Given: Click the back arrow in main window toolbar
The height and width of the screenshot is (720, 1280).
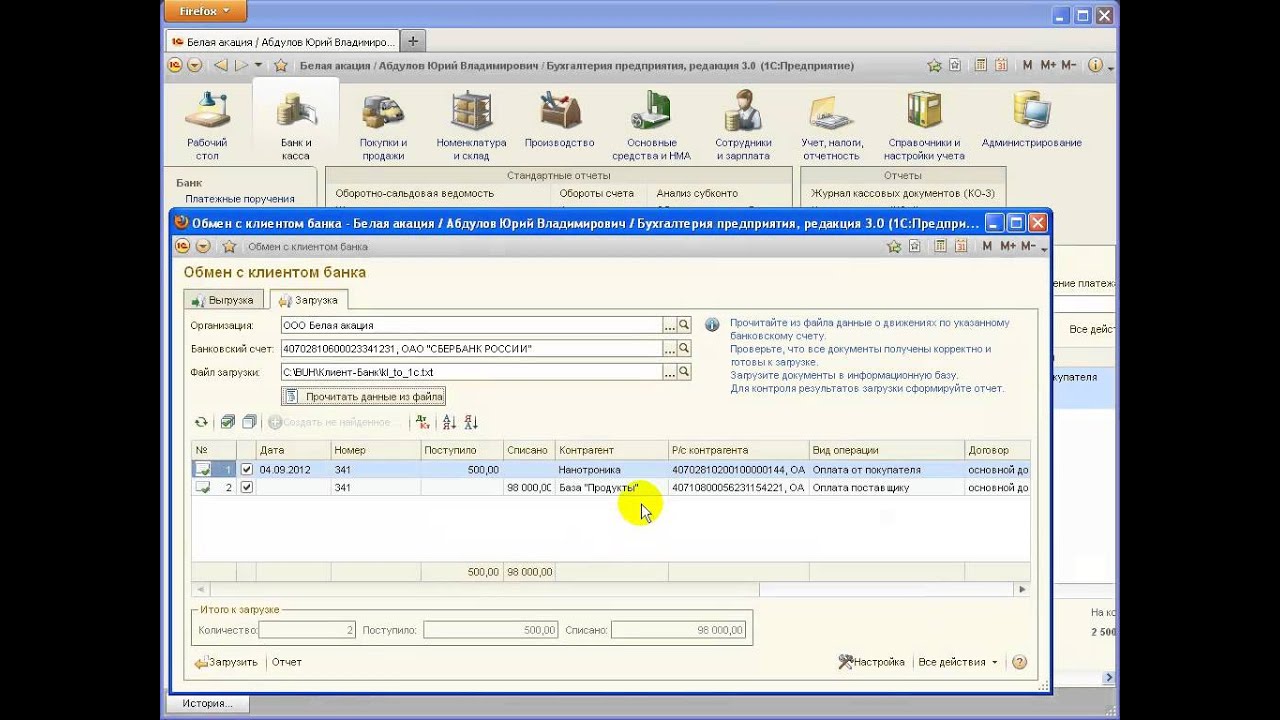Looking at the screenshot, I should (x=220, y=65).
